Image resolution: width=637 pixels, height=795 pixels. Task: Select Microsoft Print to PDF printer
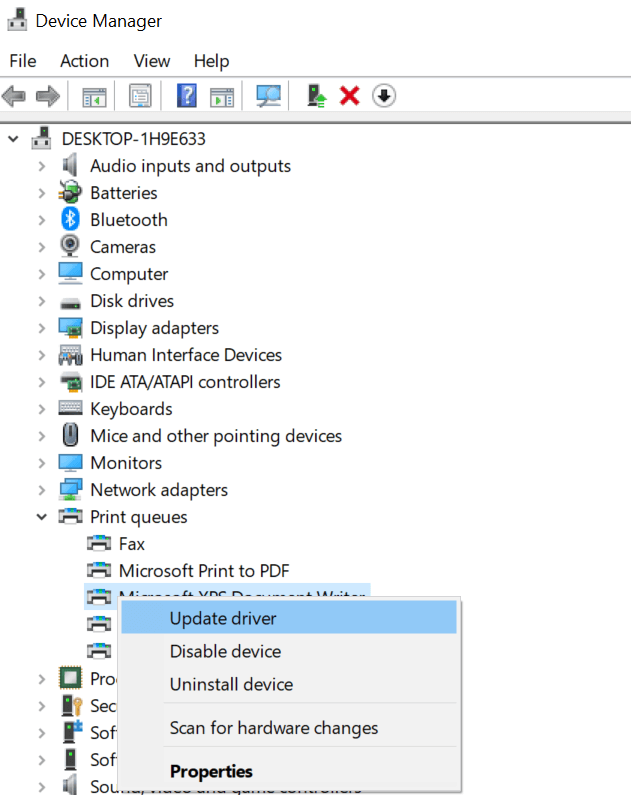pos(203,571)
